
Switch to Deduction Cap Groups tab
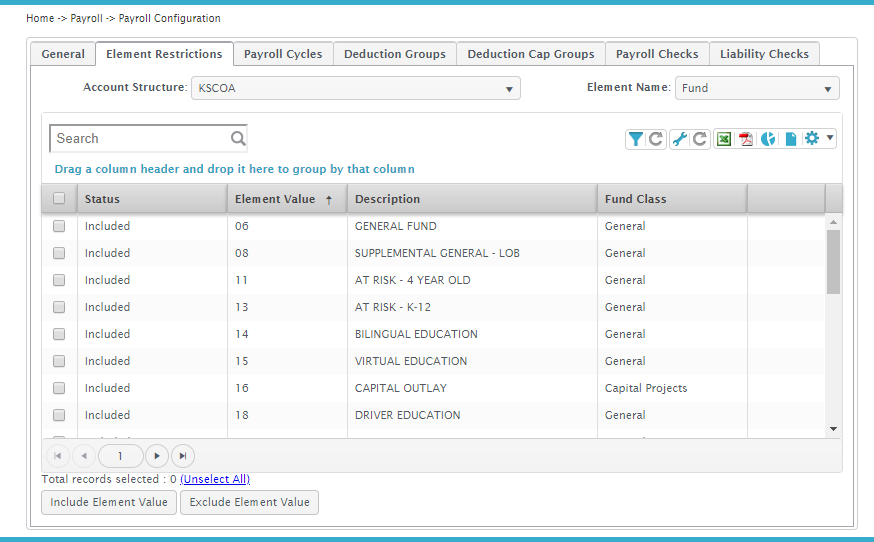[x=531, y=54]
